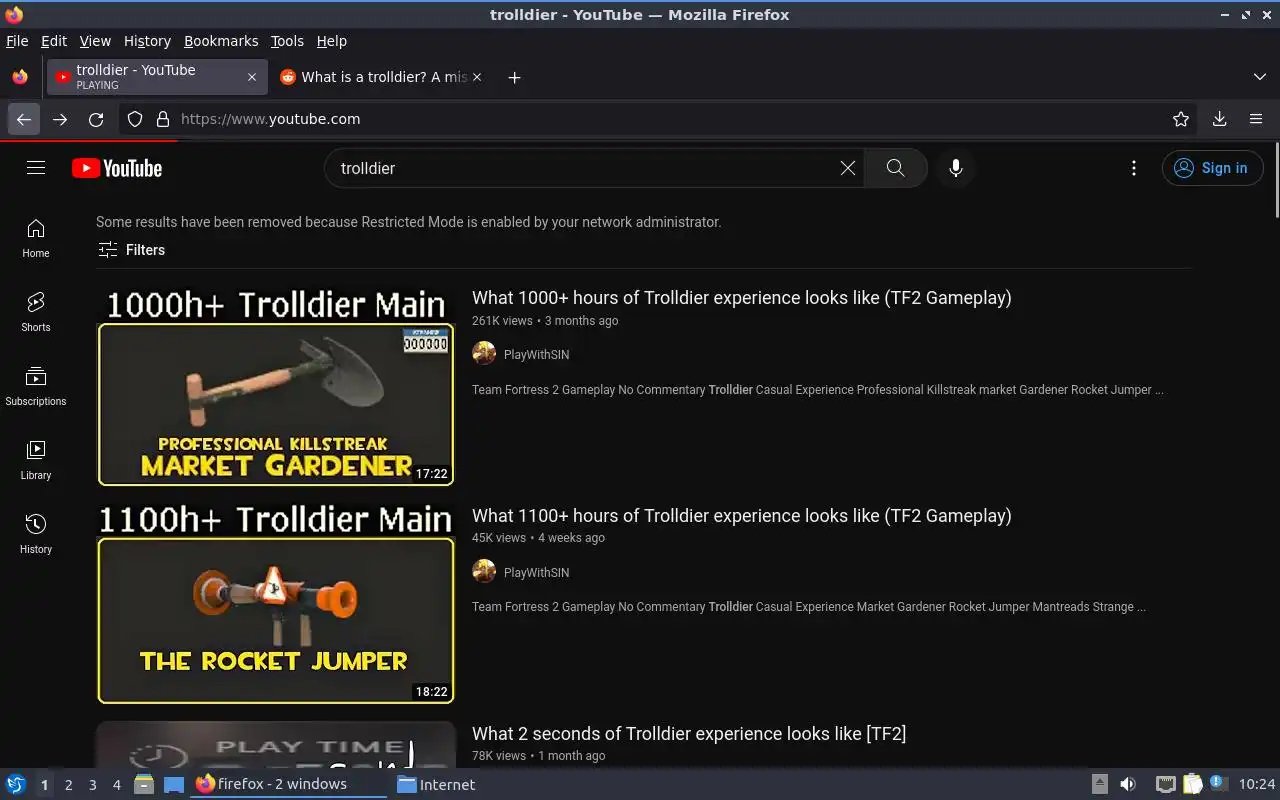Click the YouTube logo
Image resolution: width=1280 pixels, height=800 pixels.
[117, 168]
